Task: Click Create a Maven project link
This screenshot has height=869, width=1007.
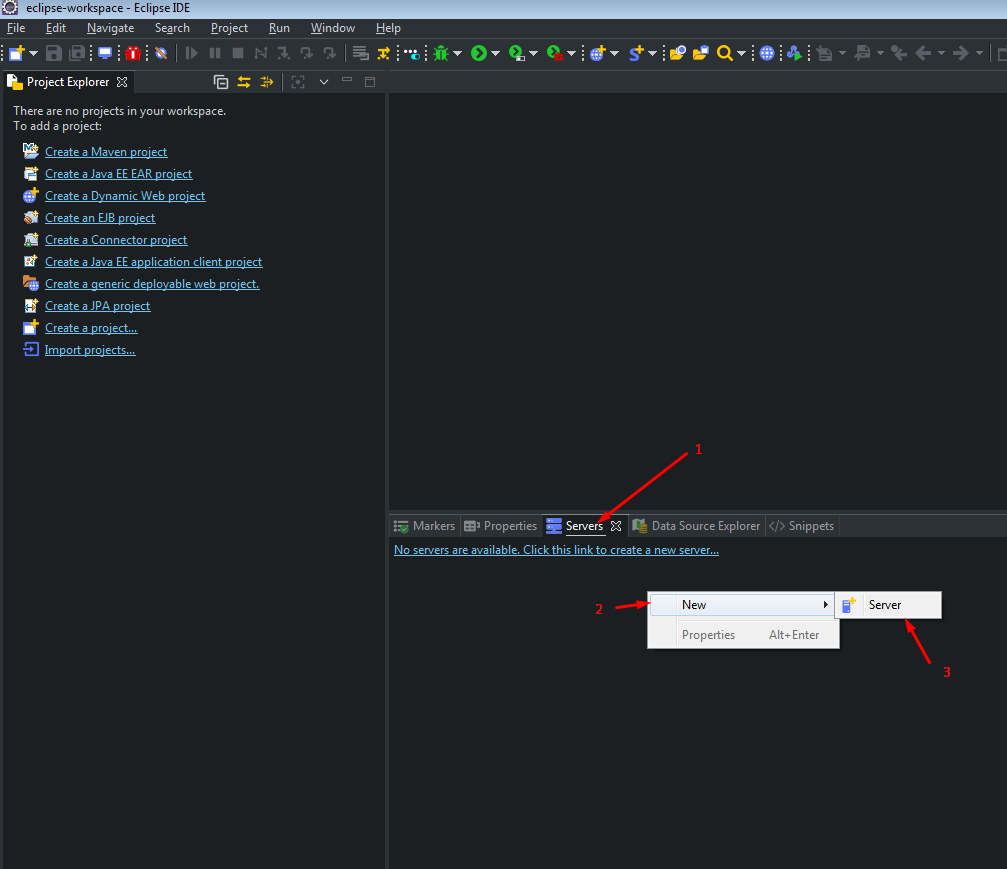Action: 106,152
